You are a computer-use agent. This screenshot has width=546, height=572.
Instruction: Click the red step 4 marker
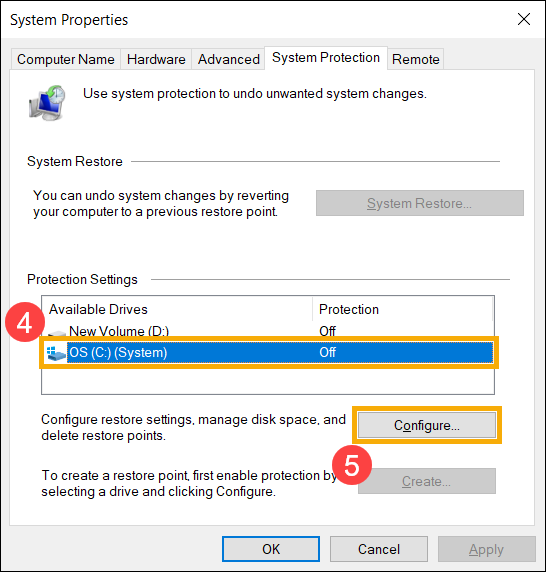25,322
